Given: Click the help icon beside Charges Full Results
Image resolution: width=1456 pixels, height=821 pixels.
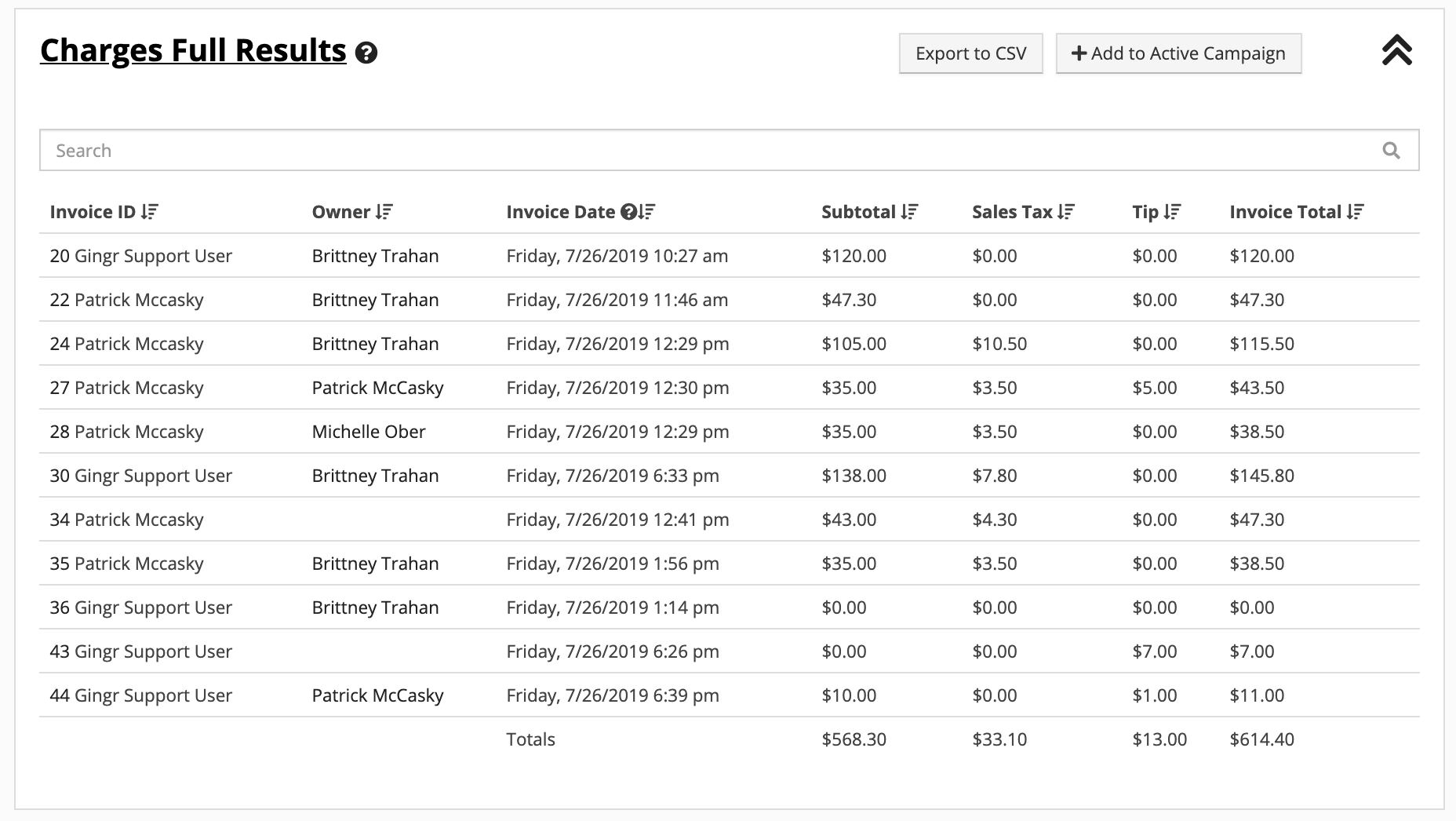Looking at the screenshot, I should point(366,53).
